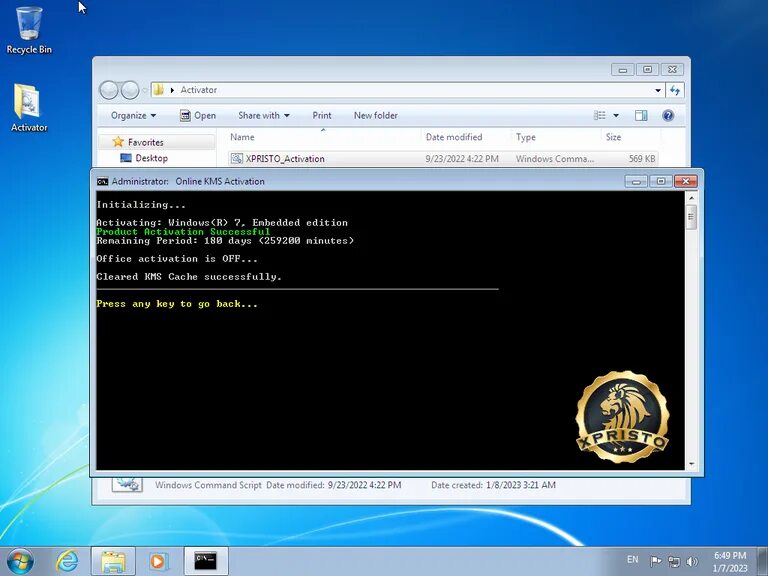Open the clock showing 6:49 PM
Viewport: 768px width, 576px height.
[730, 562]
